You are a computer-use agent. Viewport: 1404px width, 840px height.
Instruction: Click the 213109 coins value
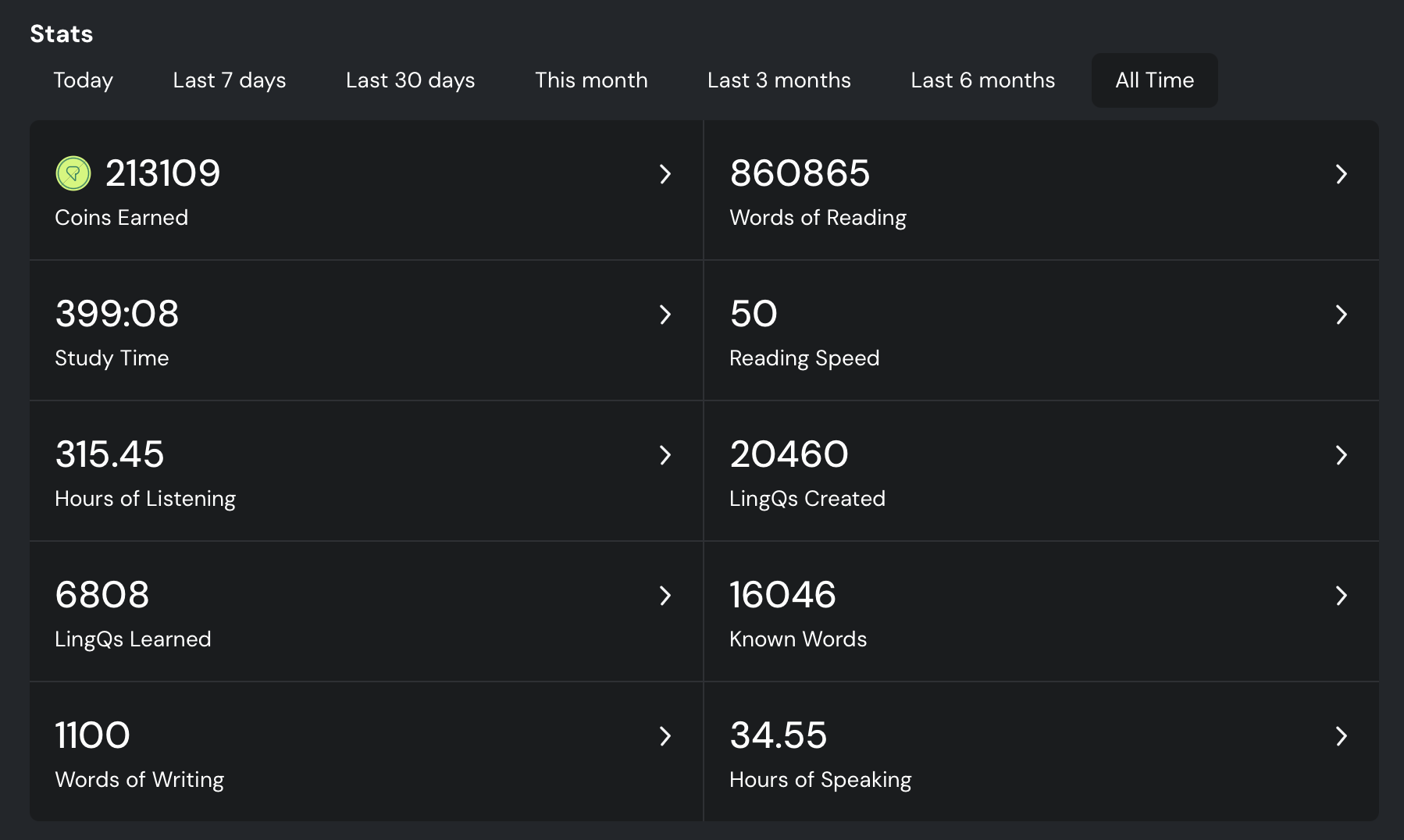tap(163, 173)
